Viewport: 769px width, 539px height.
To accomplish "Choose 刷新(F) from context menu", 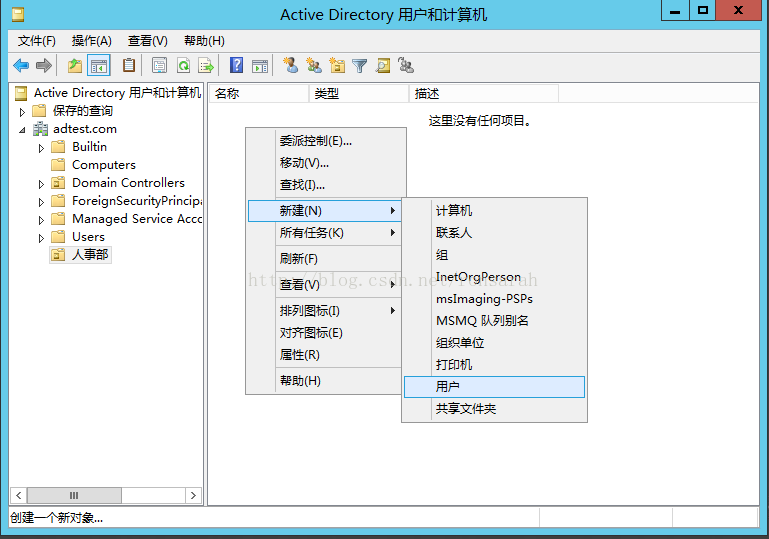I will tap(325, 258).
